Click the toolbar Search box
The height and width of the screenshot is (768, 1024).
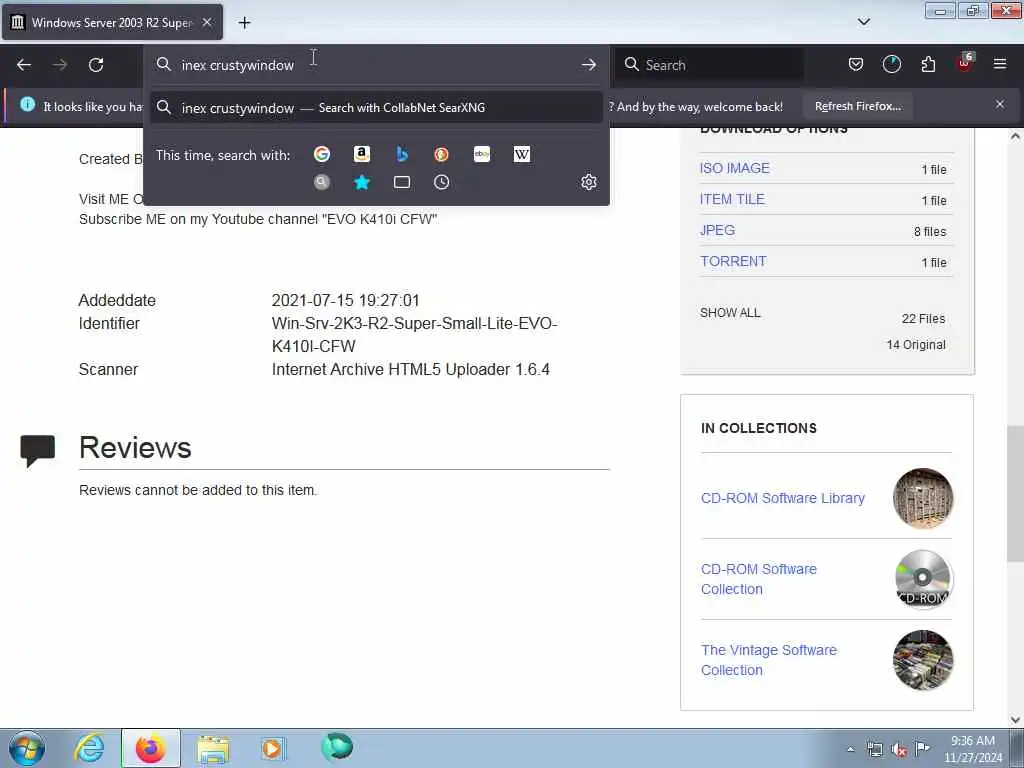tap(710, 65)
